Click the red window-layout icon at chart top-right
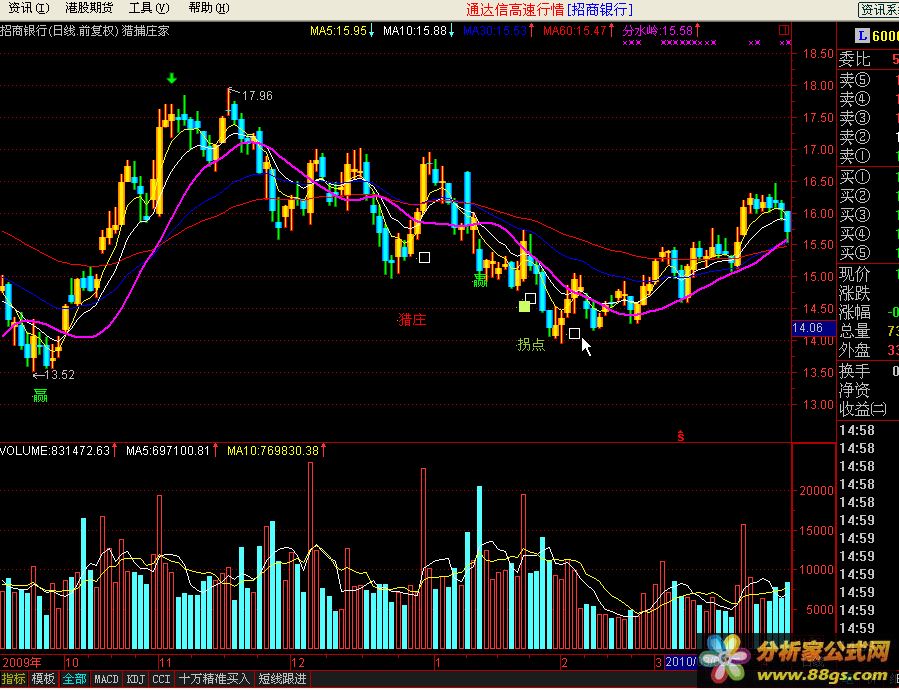Image resolution: width=899 pixels, height=690 pixels. click(784, 30)
